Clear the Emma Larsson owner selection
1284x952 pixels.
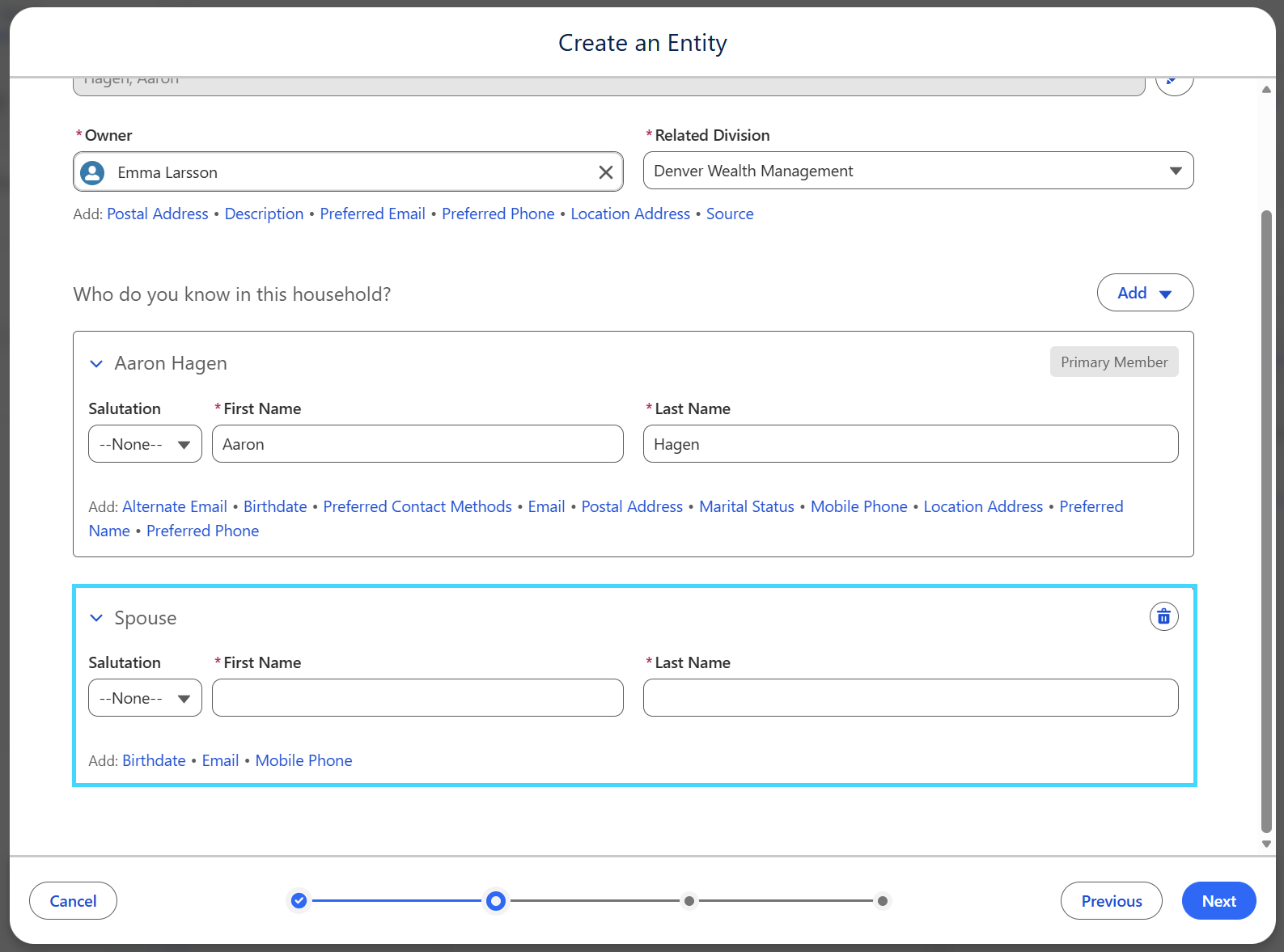click(x=605, y=172)
